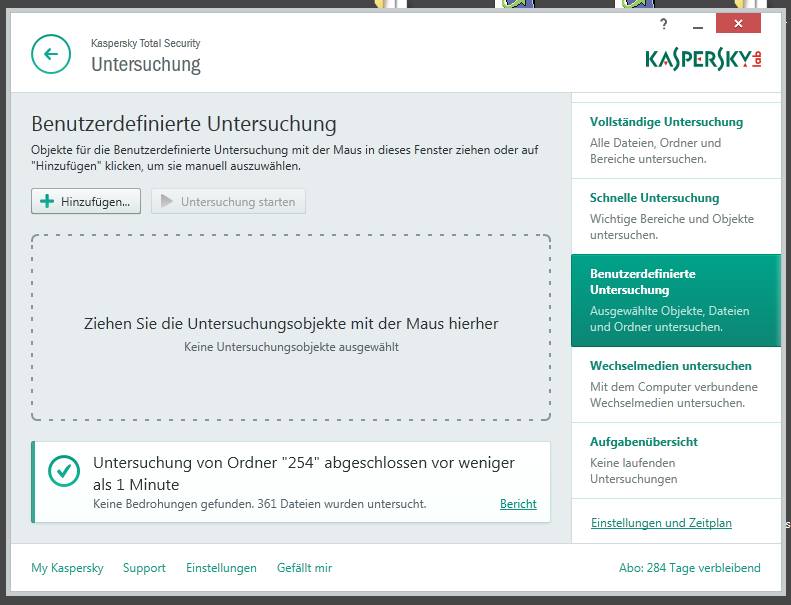This screenshot has width=791, height=605.
Task: Click the help question mark icon
Action: point(664,24)
